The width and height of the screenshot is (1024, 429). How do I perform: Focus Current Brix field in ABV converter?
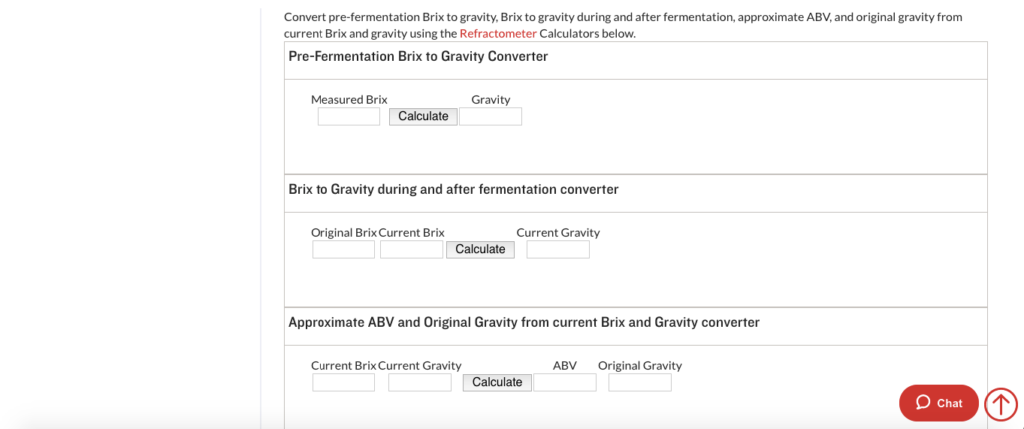(344, 383)
